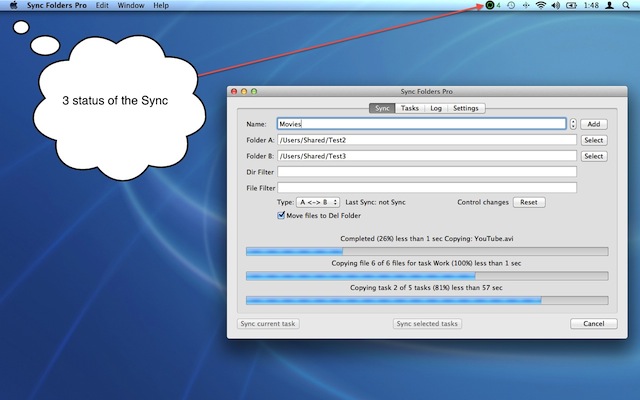Click in the Dir Filter input field
This screenshot has width=640, height=400.
(427, 172)
